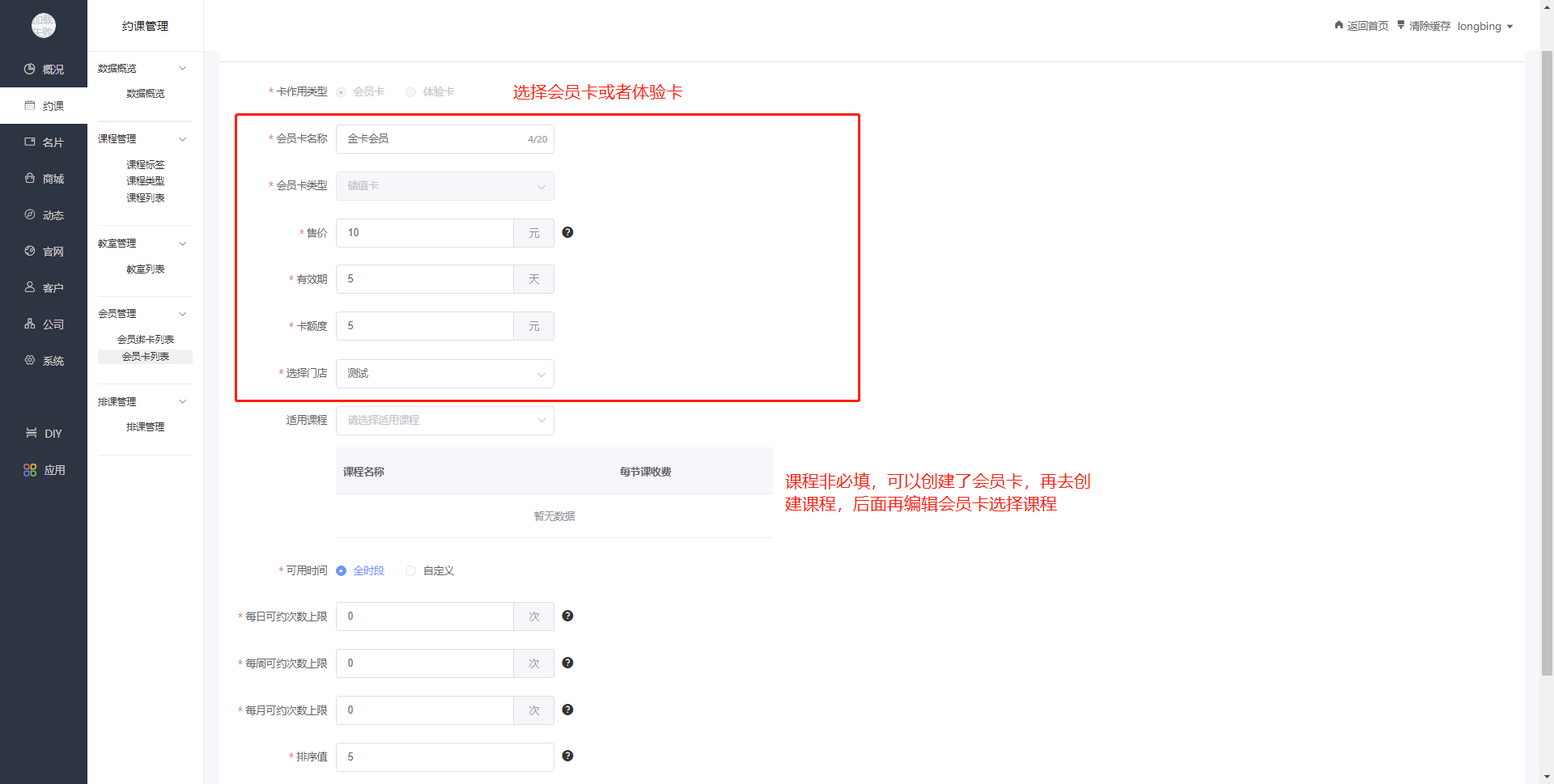1554x784 pixels.
Task: Select the 约课 calendar sidebar icon
Action: click(30, 106)
